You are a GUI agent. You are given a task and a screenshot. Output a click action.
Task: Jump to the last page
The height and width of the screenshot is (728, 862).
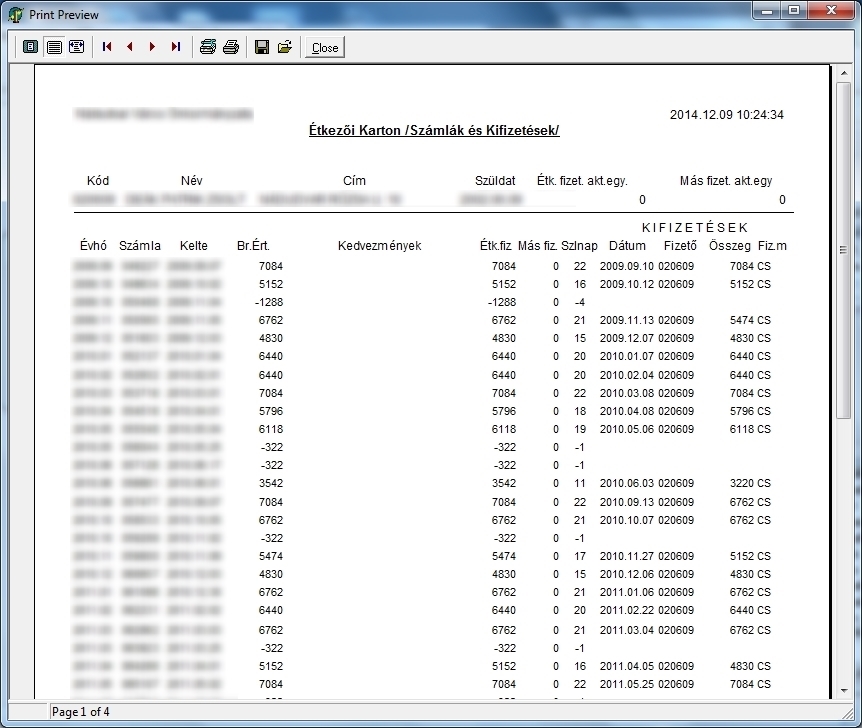tap(175, 47)
